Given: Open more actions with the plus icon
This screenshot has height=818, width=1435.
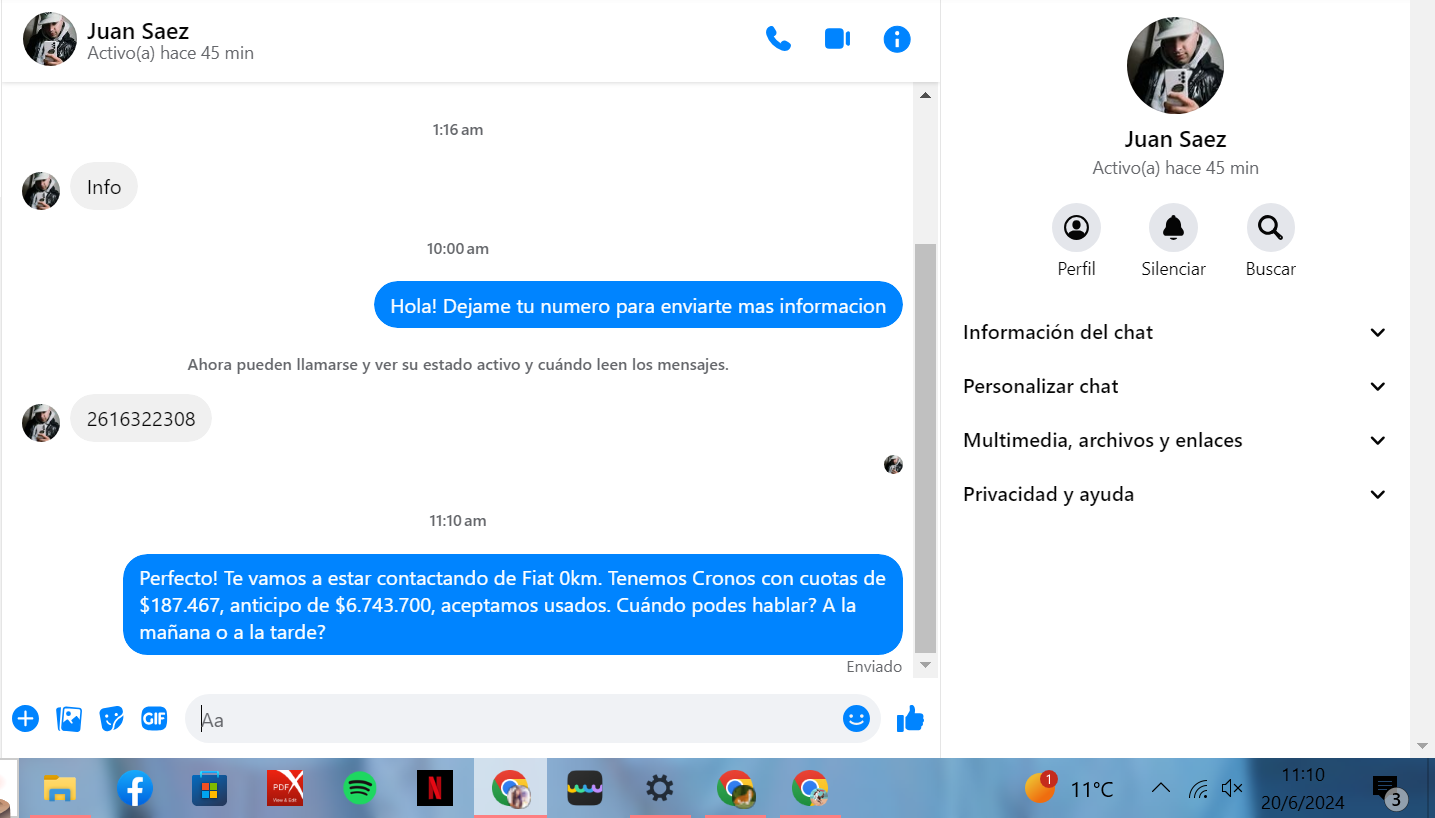Looking at the screenshot, I should 25,718.
